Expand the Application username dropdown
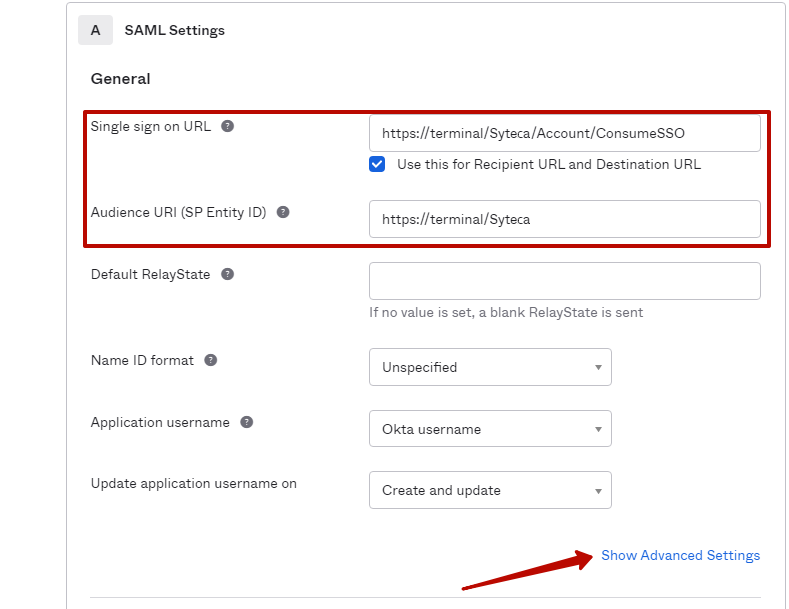Screen dimensions: 789x609 [490, 429]
